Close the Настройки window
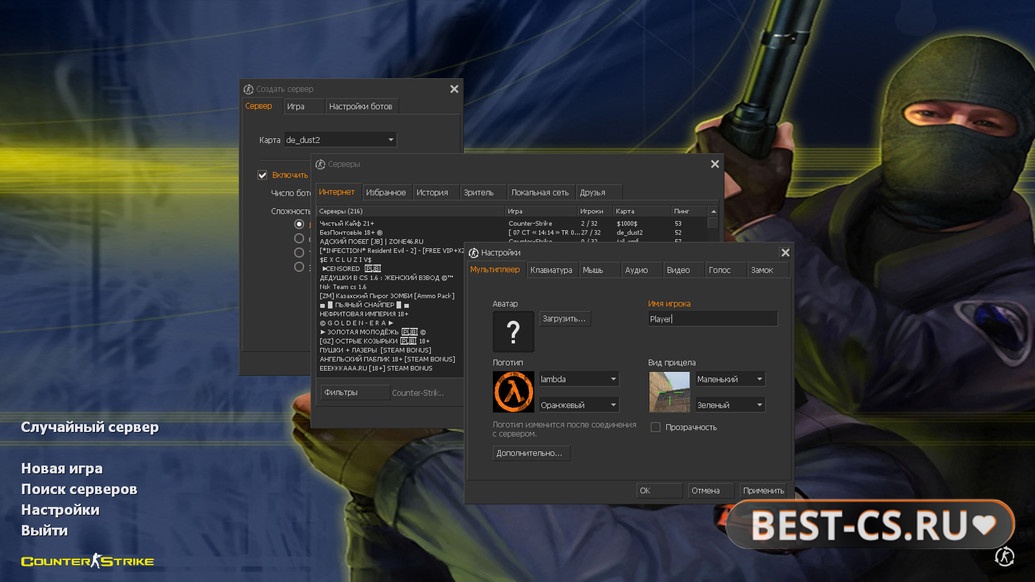 point(785,253)
